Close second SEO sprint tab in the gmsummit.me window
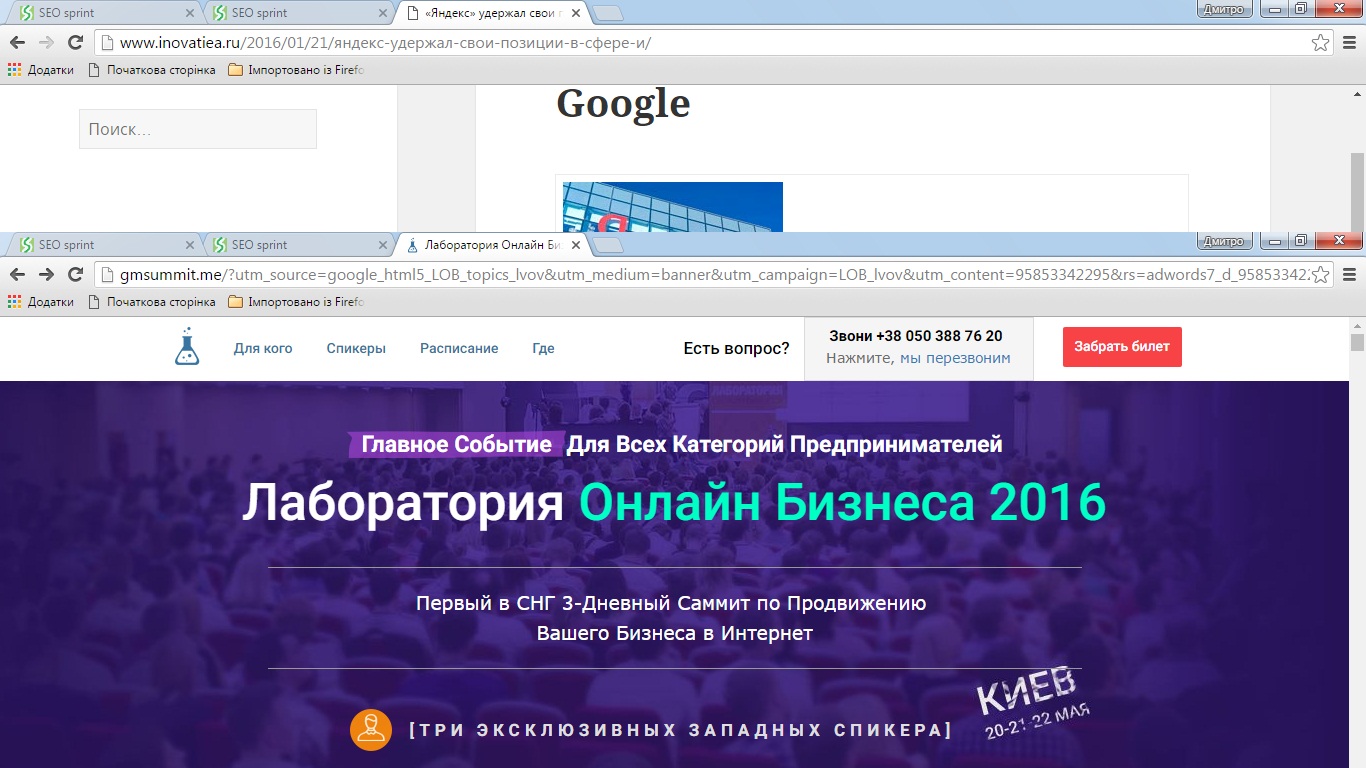The width and height of the screenshot is (1366, 768). click(382, 245)
